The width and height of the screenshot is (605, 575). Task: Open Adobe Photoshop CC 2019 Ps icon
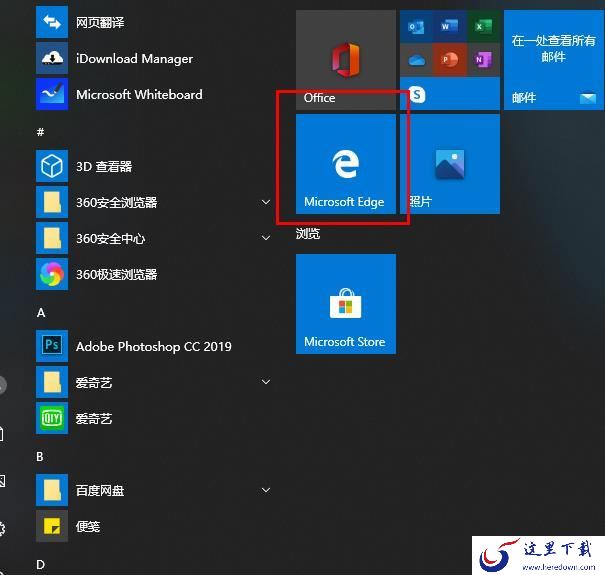(x=52, y=346)
